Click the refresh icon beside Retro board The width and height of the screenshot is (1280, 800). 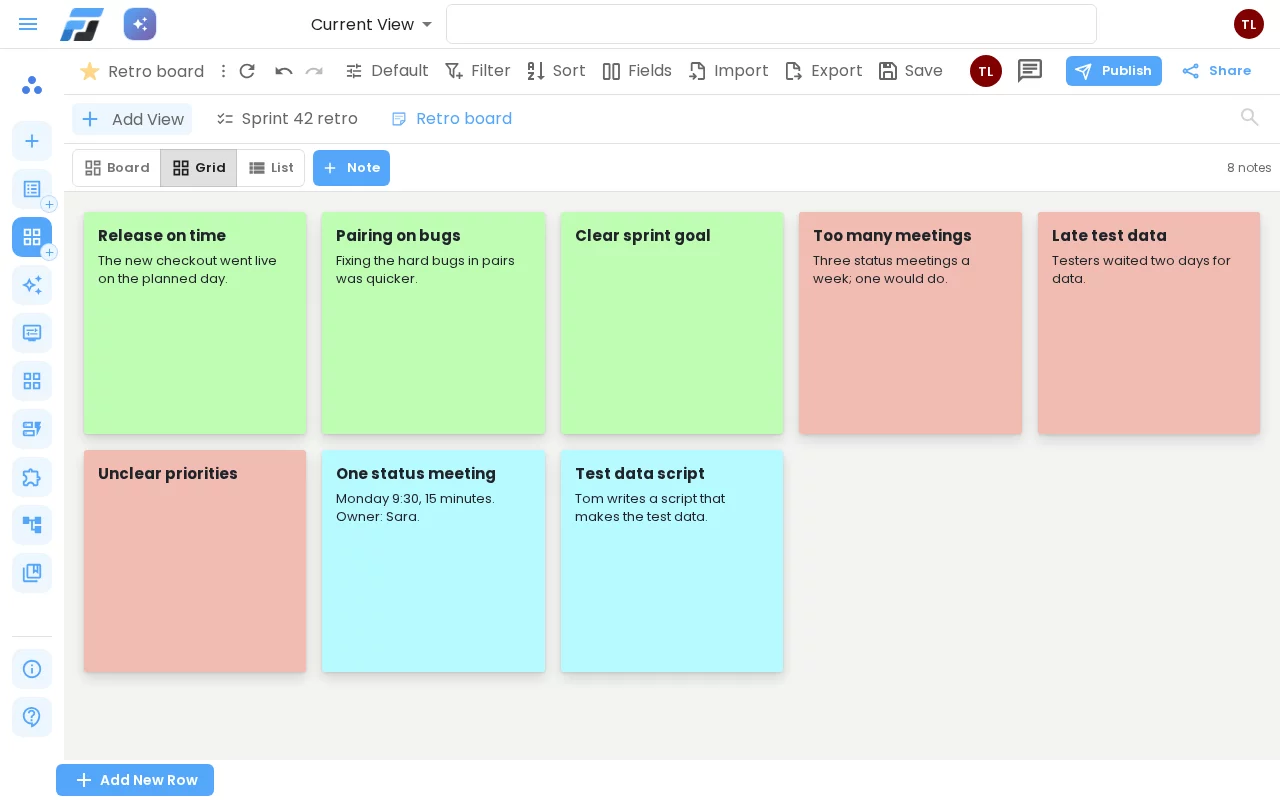coord(247,71)
